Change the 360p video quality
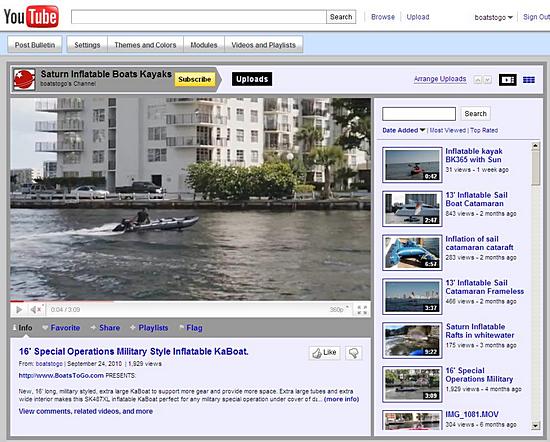Image resolution: width=550 pixels, height=442 pixels. (x=339, y=309)
